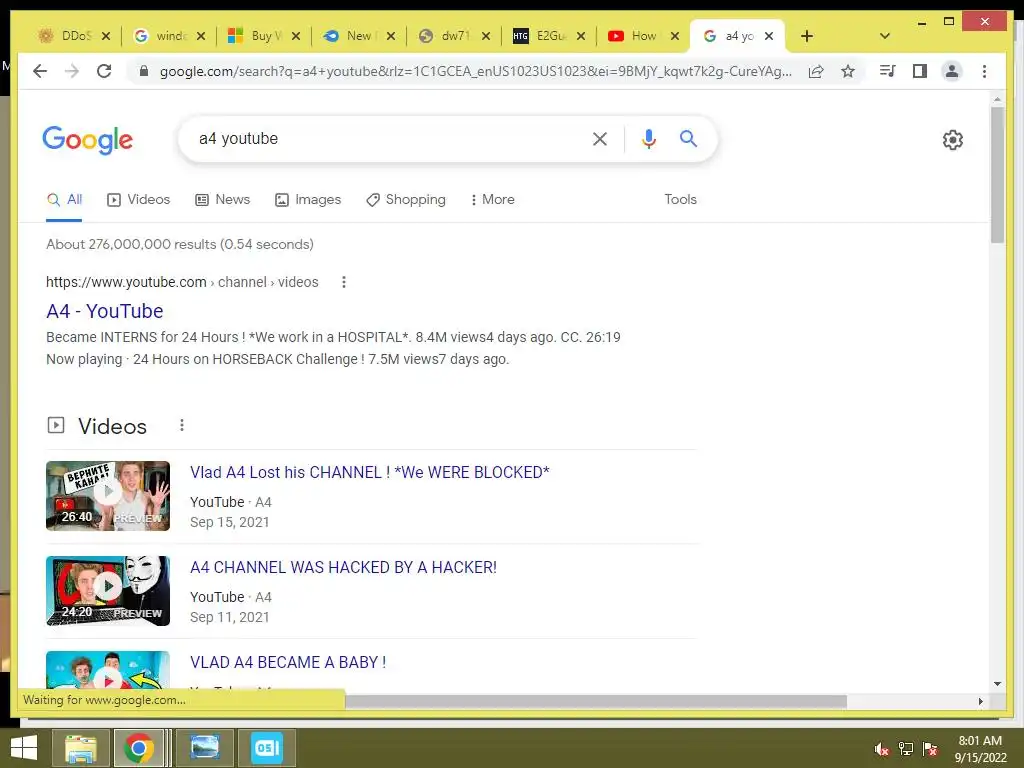Click the address bar URL

pyautogui.click(x=475, y=71)
